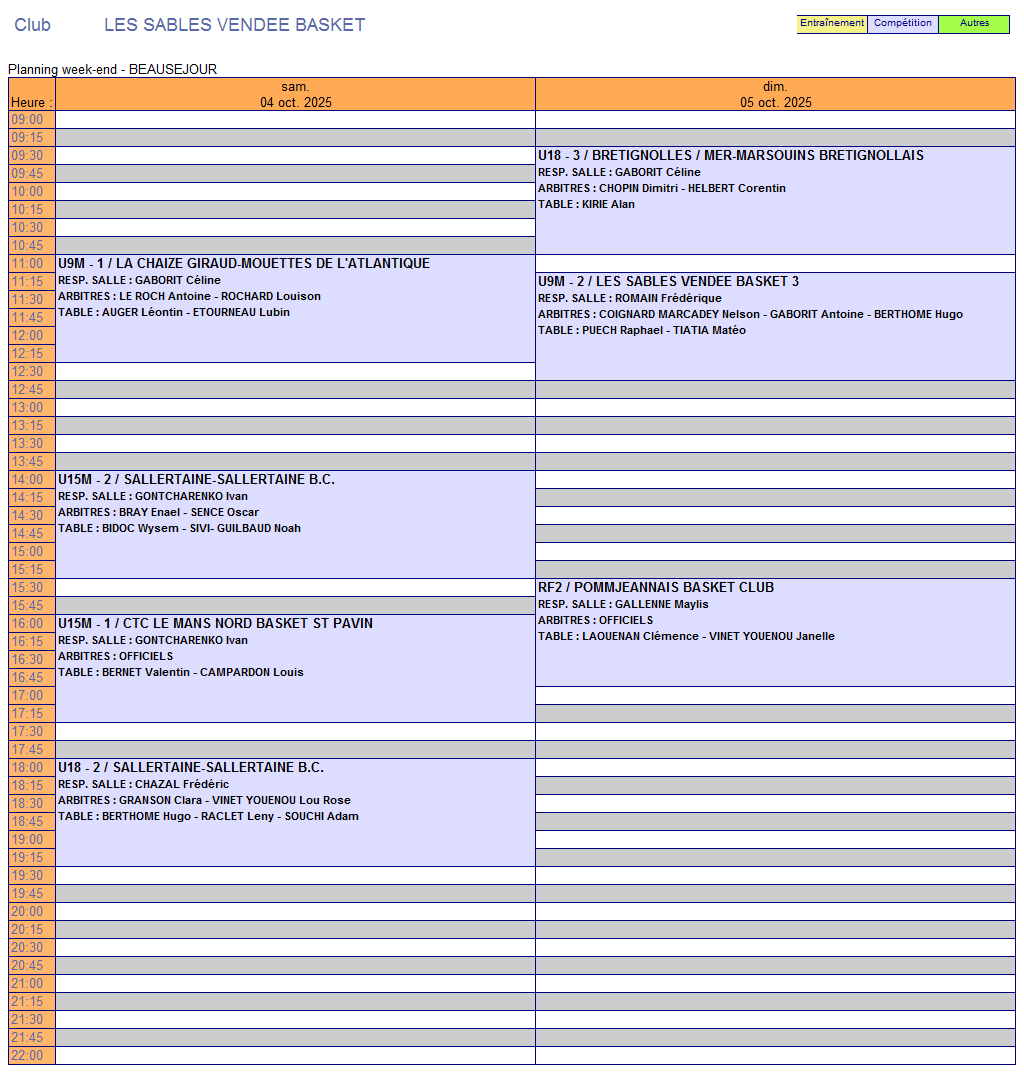Click the 13:00 time label
This screenshot has width=1024, height=1073.
pyautogui.click(x=27, y=408)
